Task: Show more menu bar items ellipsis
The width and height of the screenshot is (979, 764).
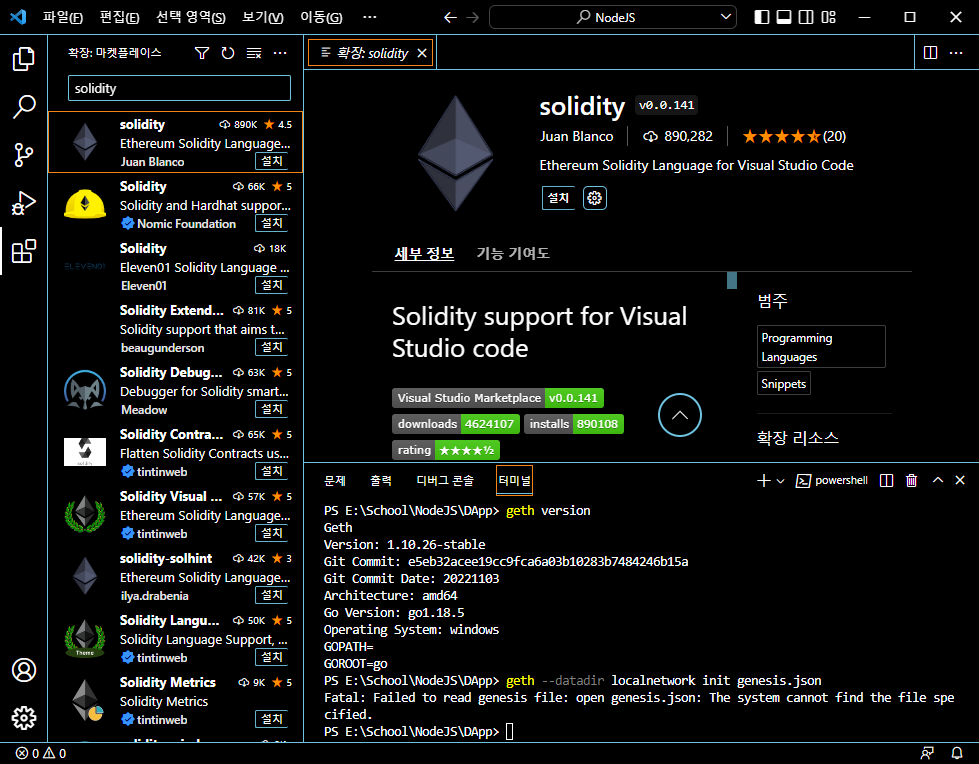Action: pyautogui.click(x=370, y=17)
